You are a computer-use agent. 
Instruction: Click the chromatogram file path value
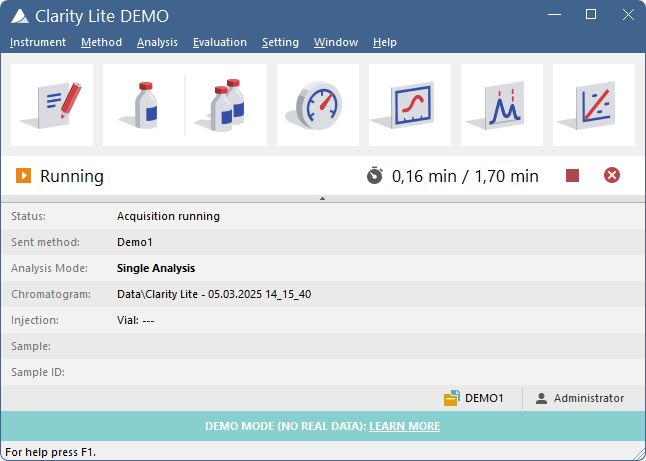[x=214, y=294]
